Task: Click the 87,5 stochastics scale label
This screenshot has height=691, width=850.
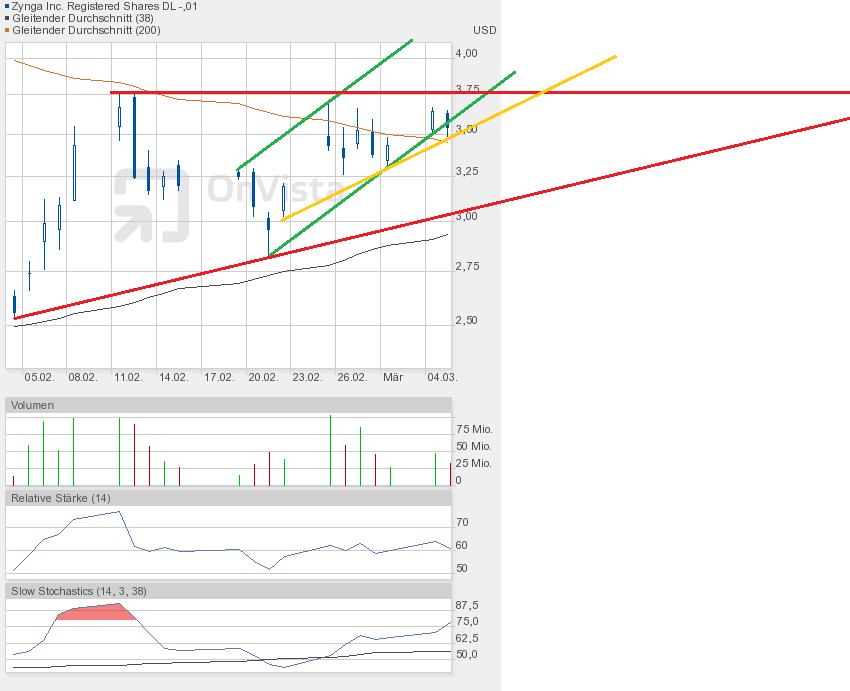Action: (x=467, y=605)
